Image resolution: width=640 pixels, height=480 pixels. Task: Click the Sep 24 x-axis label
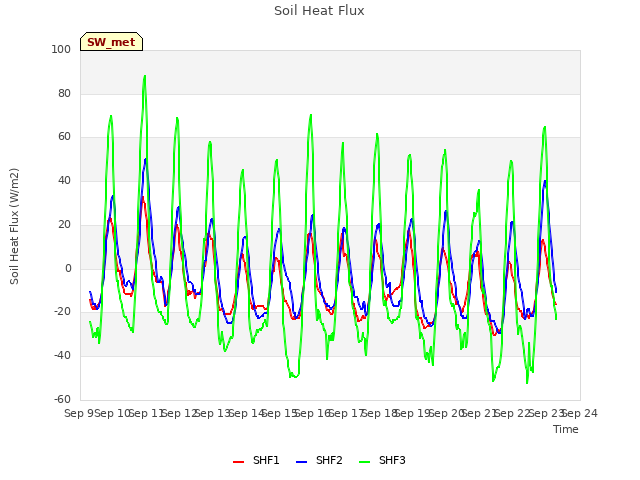580,413
